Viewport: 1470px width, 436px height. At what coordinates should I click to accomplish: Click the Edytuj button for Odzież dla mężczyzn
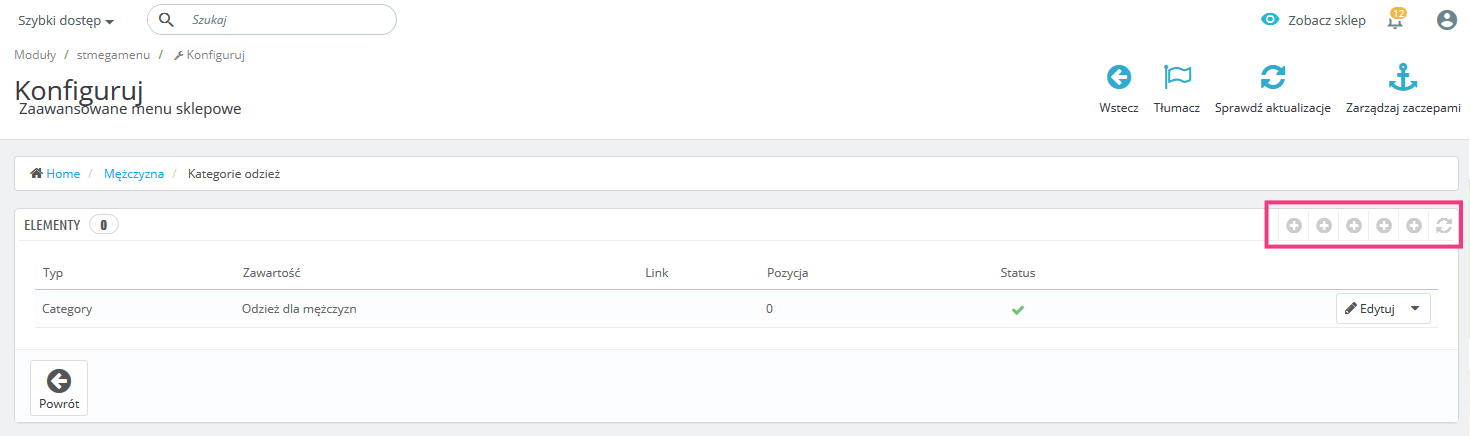[1370, 309]
